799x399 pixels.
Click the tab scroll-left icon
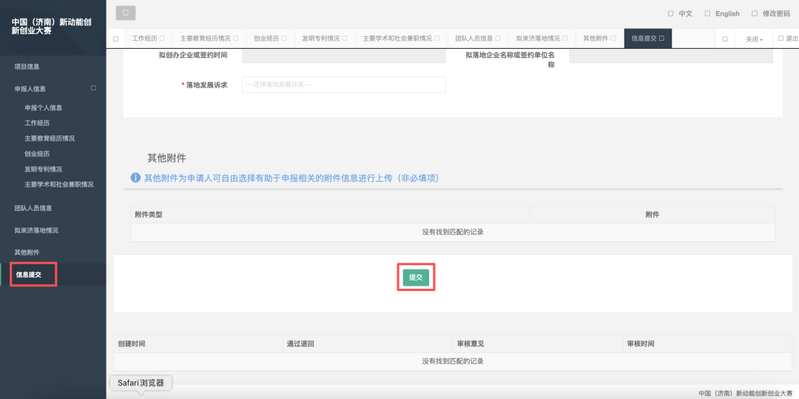[x=116, y=39]
